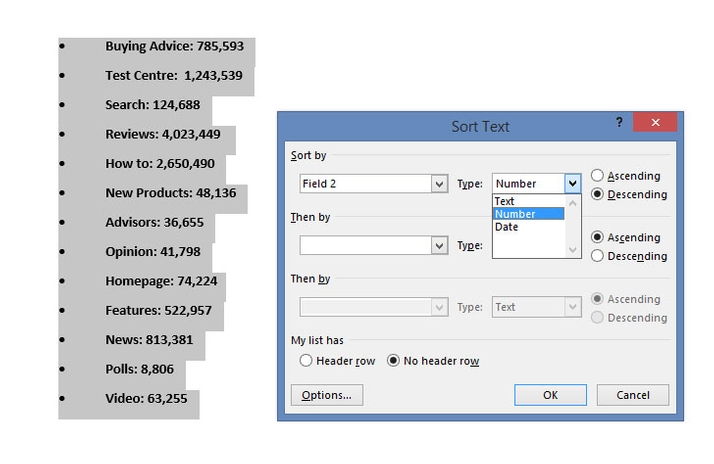Viewport: 714px width, 464px height.
Task: Choose Date in the Type list
Action: pos(528,227)
